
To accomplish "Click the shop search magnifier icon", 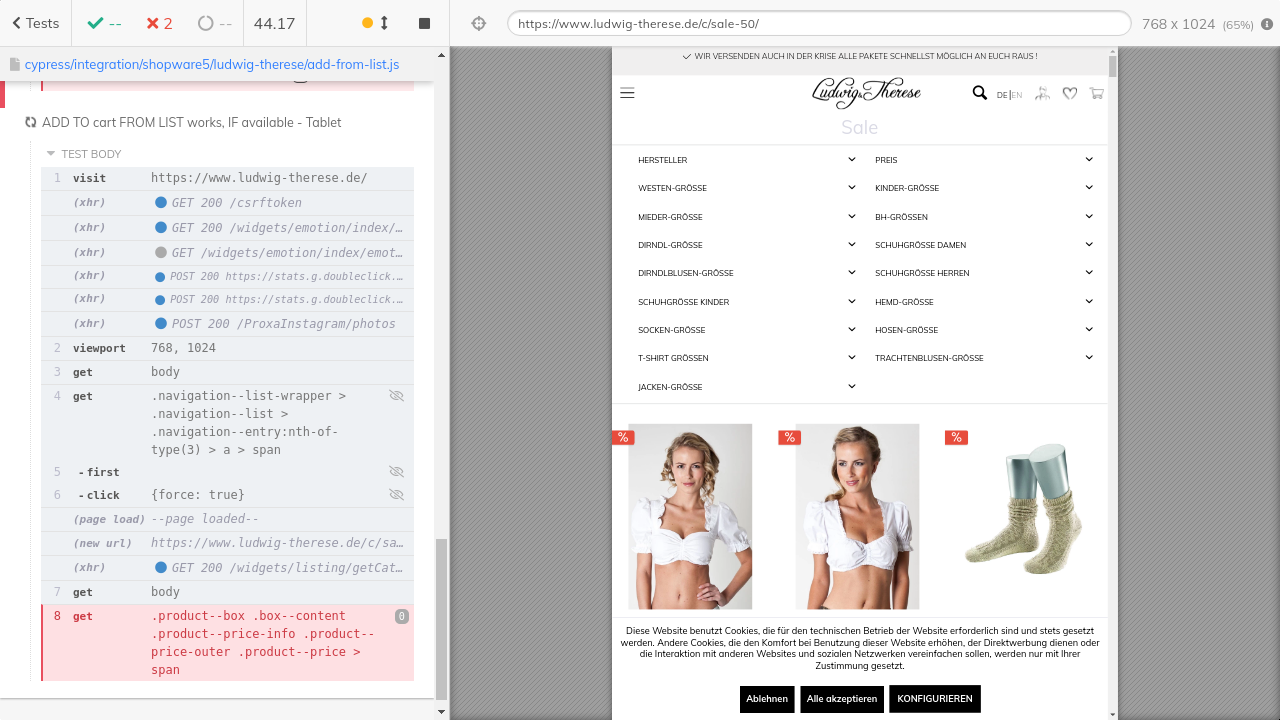I will tap(979, 93).
